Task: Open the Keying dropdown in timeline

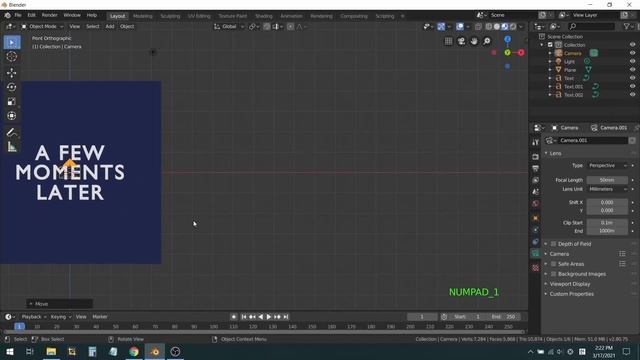Action: tap(60, 317)
